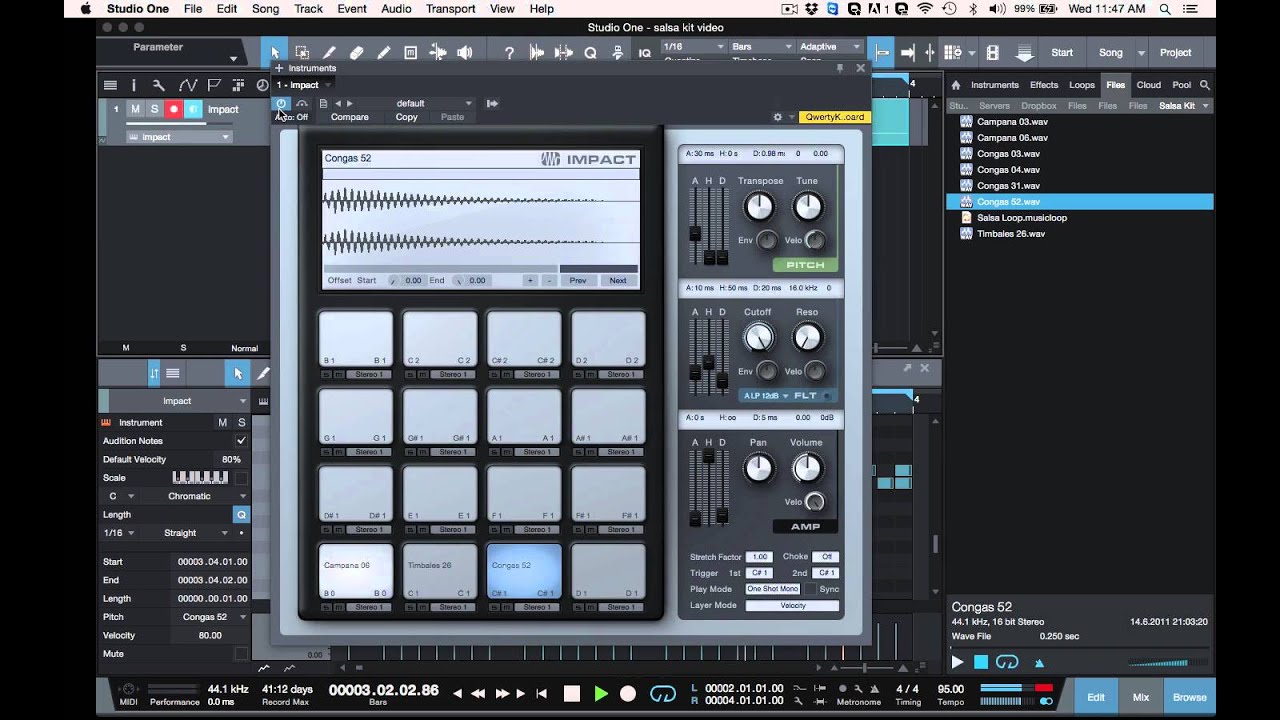Click the Congas 52 pad
This screenshot has width=1280, height=720.
524,571
